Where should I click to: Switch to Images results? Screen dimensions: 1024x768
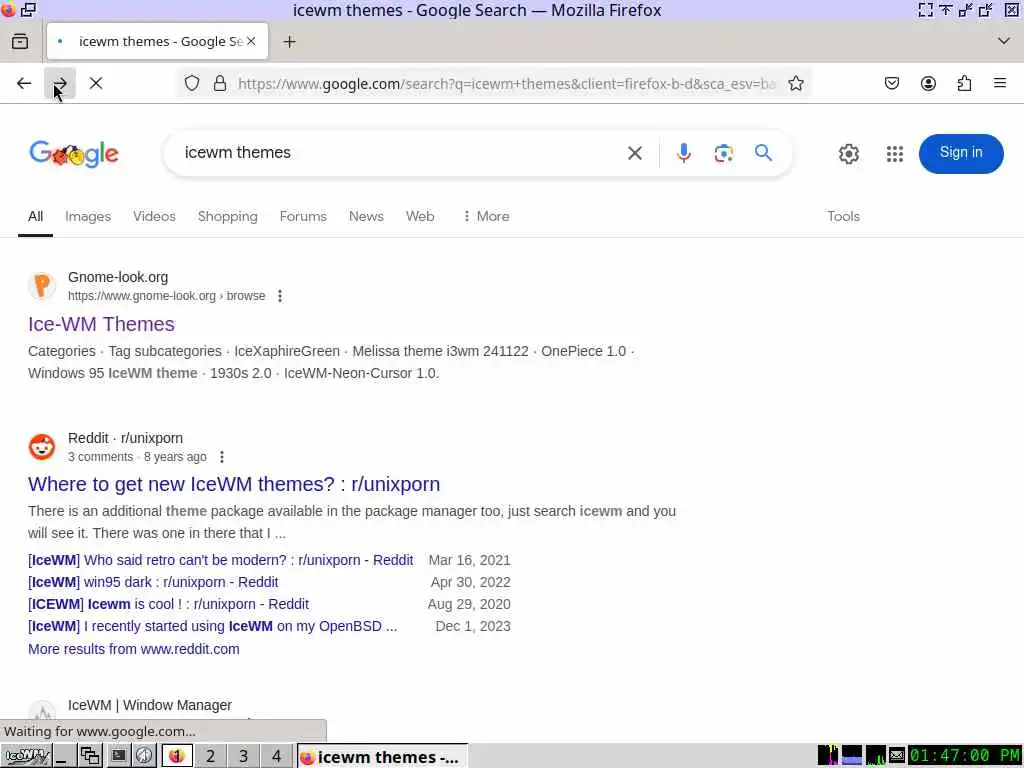pyautogui.click(x=88, y=216)
